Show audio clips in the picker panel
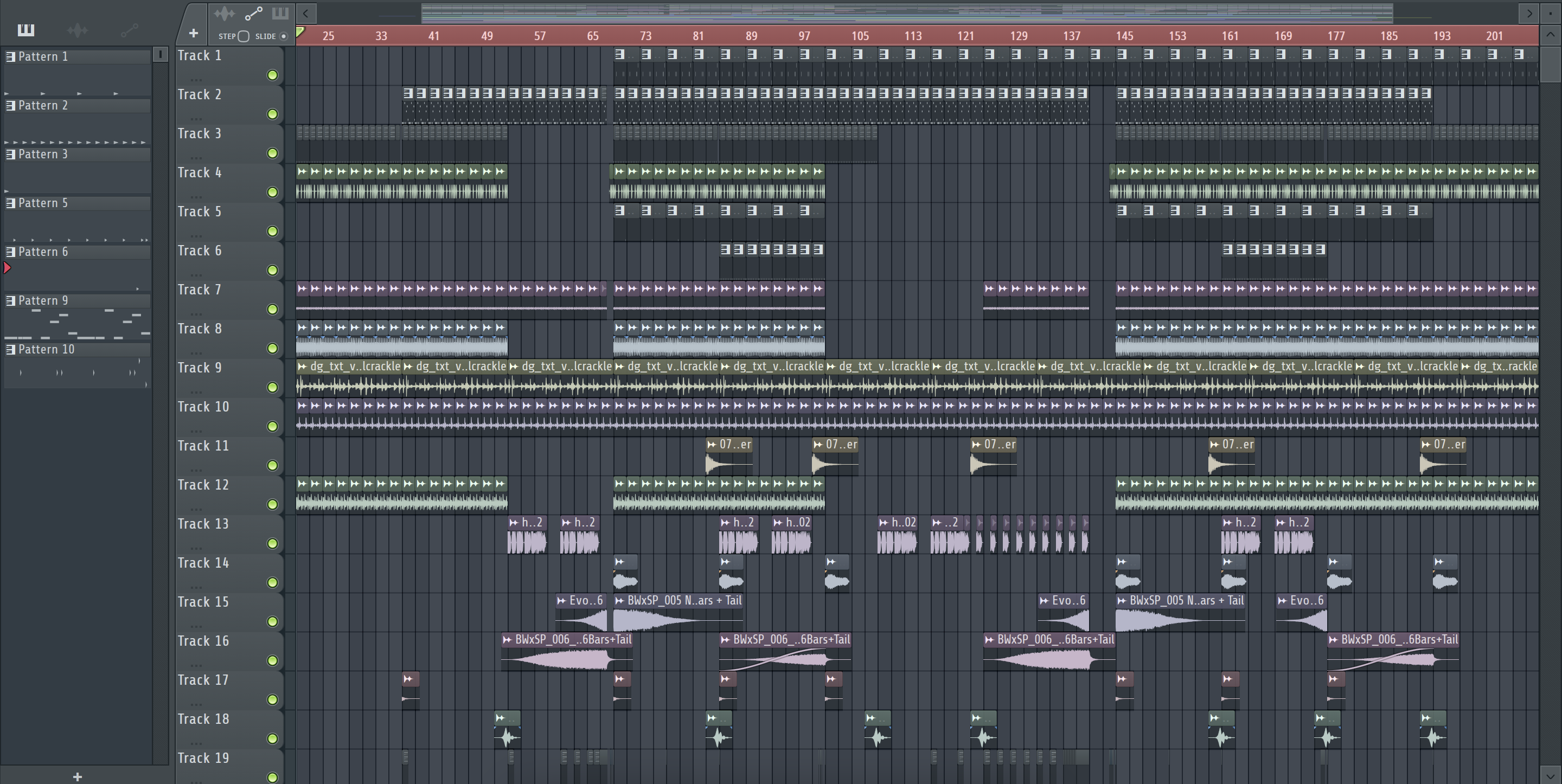The image size is (1562, 784). [78, 30]
